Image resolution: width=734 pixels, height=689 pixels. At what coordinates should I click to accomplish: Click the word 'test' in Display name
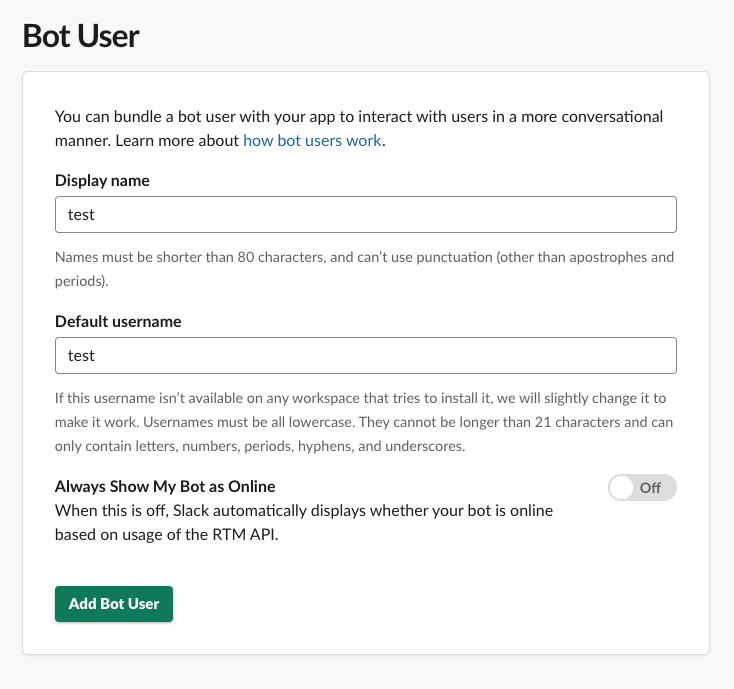point(81,215)
